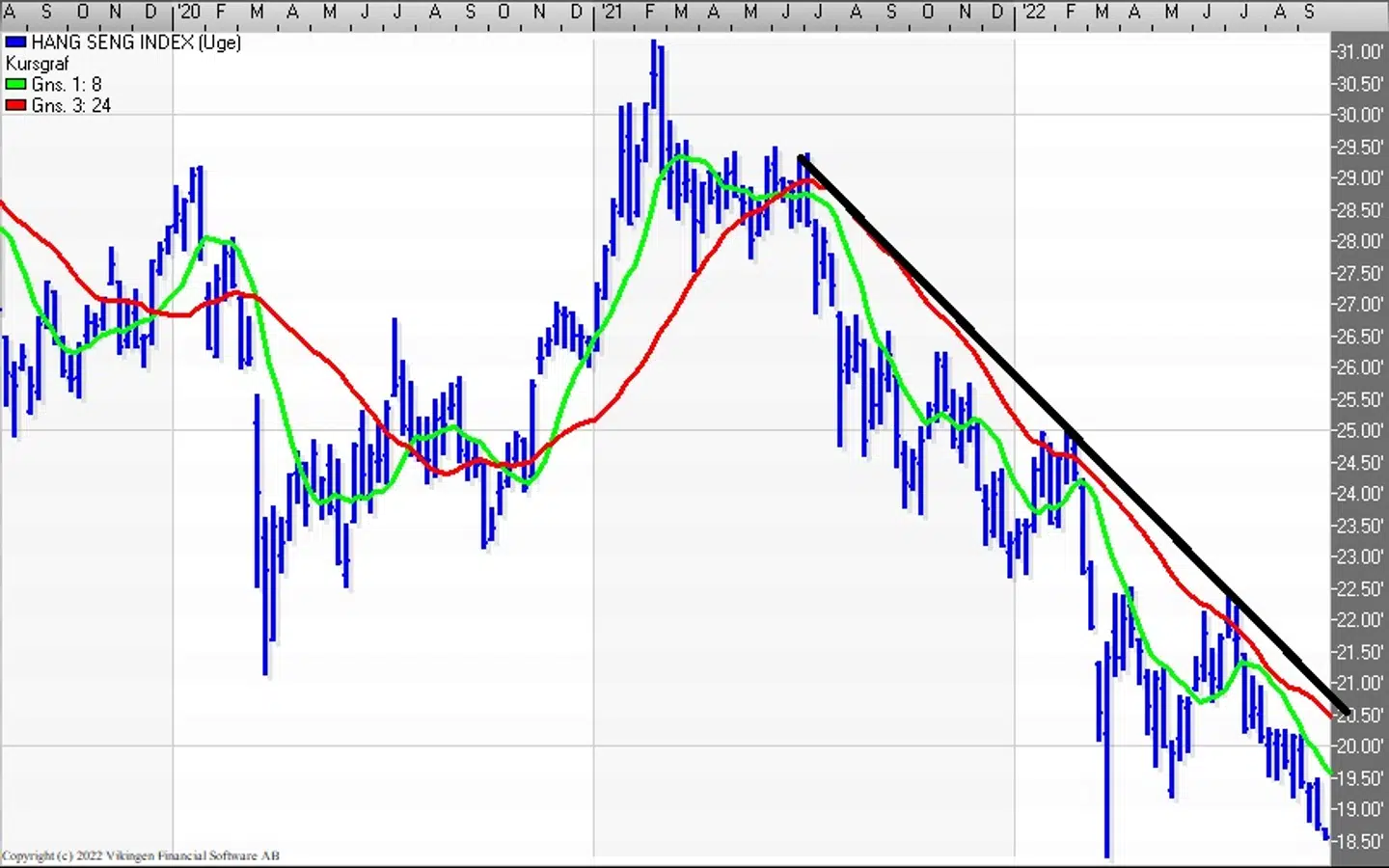Click the '22 year marker on time axis

pyautogui.click(x=1032, y=12)
